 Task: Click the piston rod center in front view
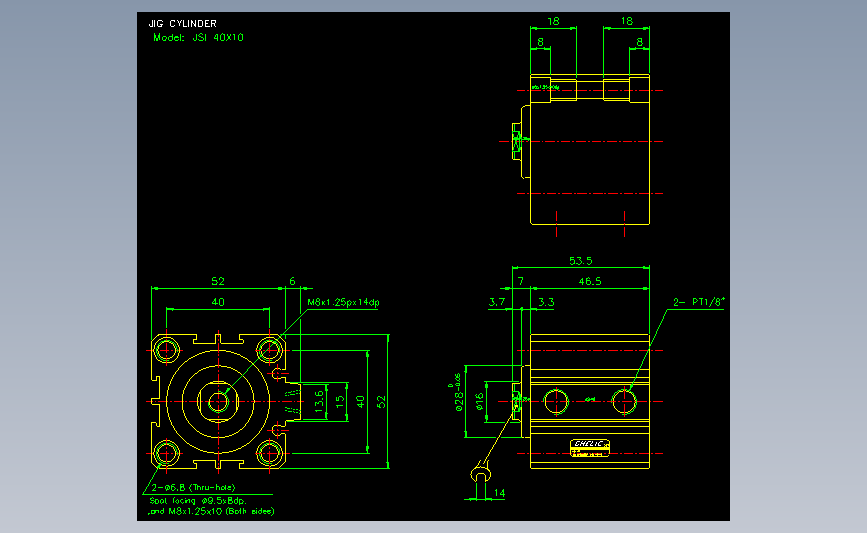pos(218,402)
